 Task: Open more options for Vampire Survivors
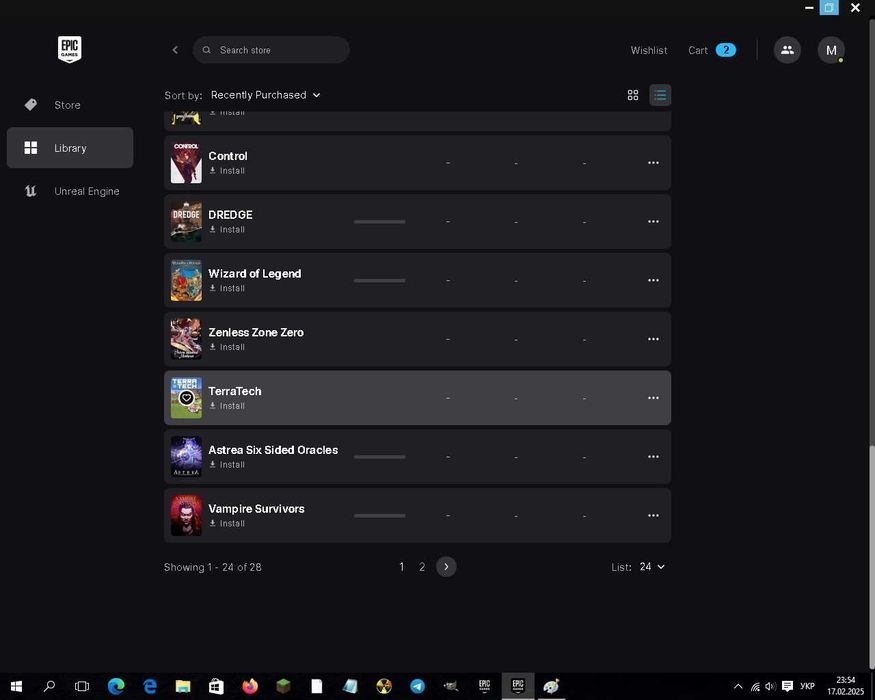point(653,515)
